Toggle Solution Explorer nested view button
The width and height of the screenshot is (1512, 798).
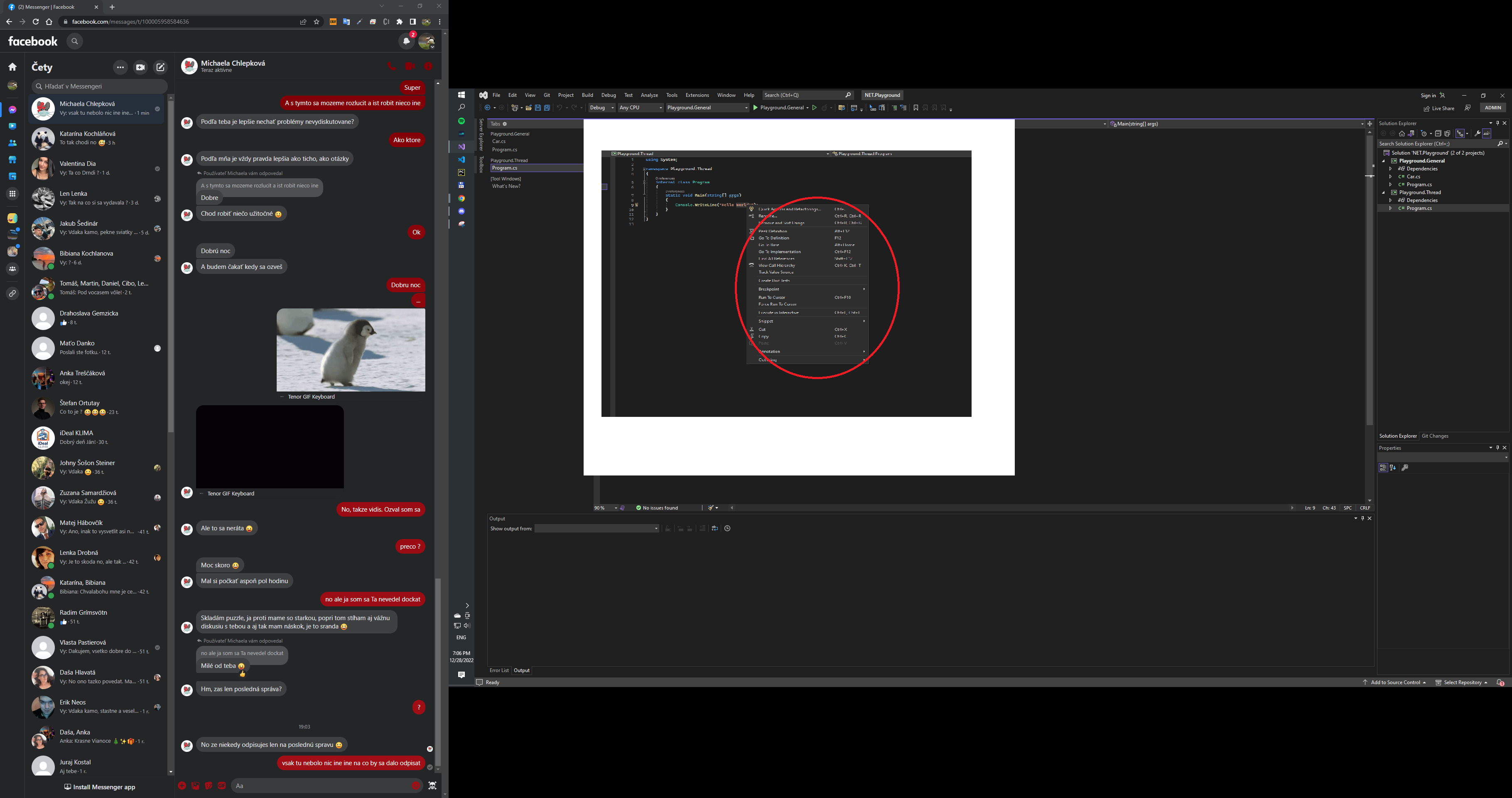point(1460,134)
